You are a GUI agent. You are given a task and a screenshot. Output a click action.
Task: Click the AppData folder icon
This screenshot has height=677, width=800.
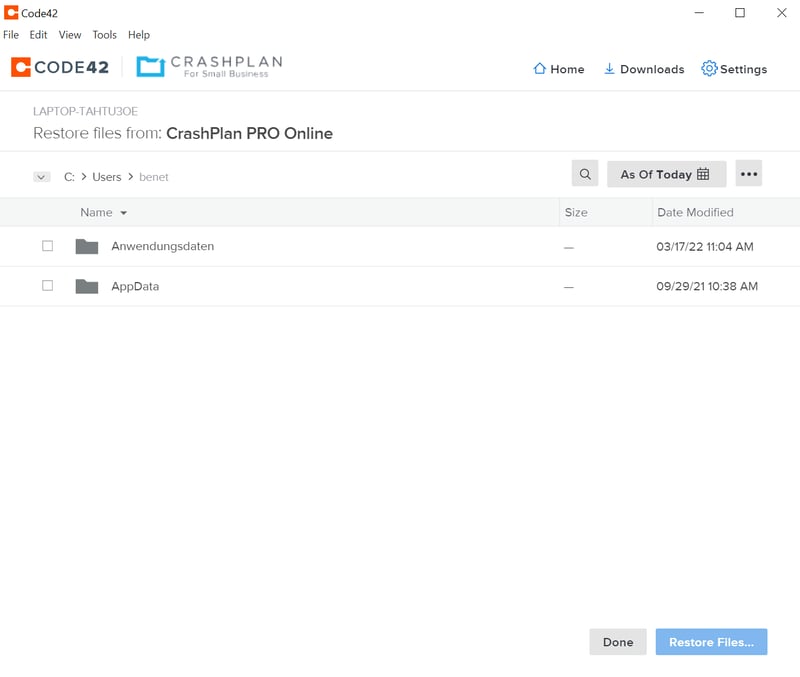[x=87, y=286]
